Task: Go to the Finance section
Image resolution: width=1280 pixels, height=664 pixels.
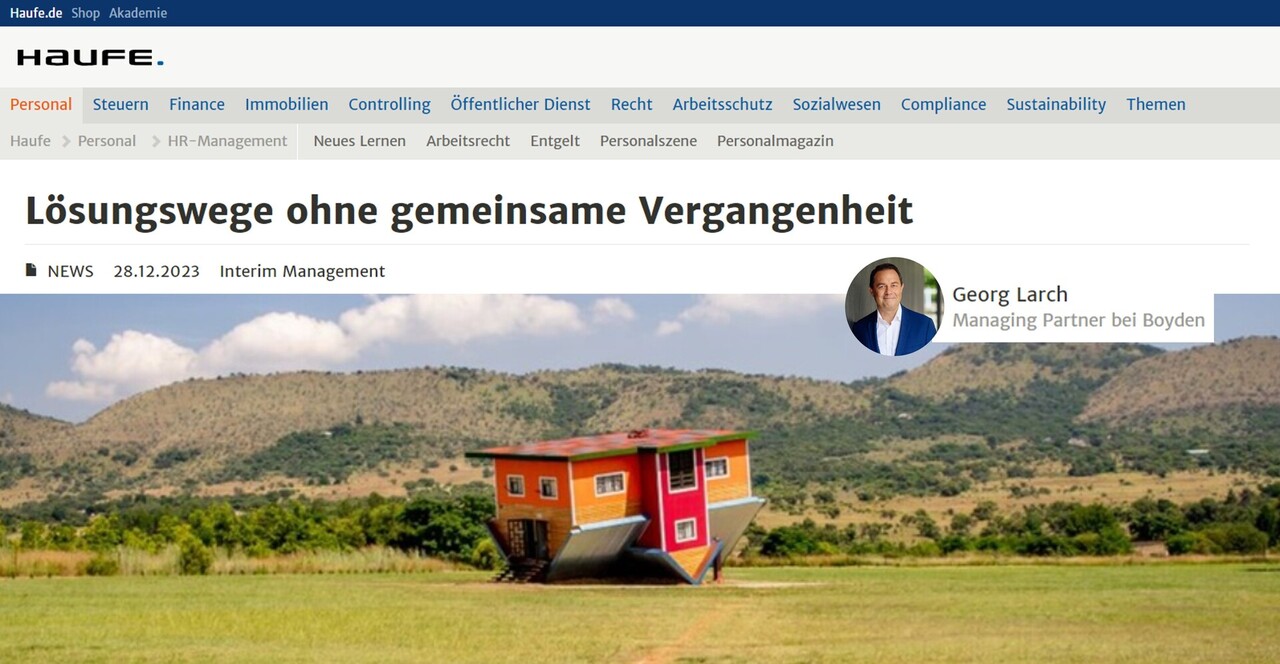Action: click(197, 104)
